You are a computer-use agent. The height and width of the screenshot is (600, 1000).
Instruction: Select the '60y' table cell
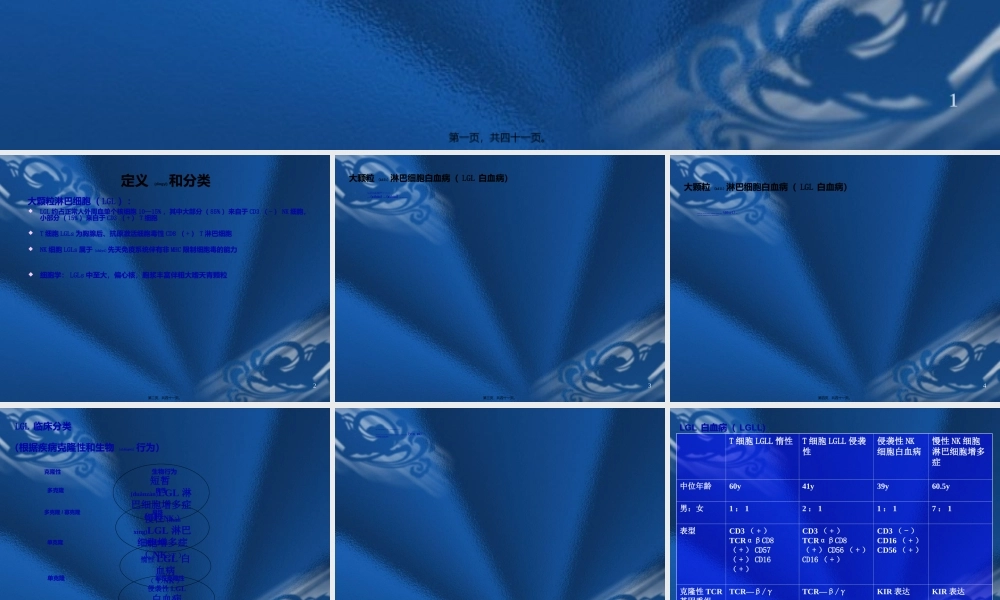click(735, 486)
